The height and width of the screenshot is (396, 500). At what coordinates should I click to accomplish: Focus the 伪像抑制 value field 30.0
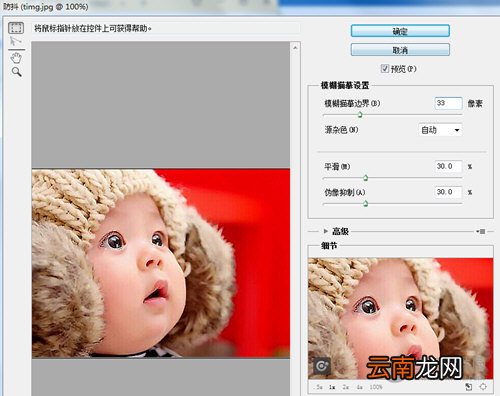(x=448, y=192)
